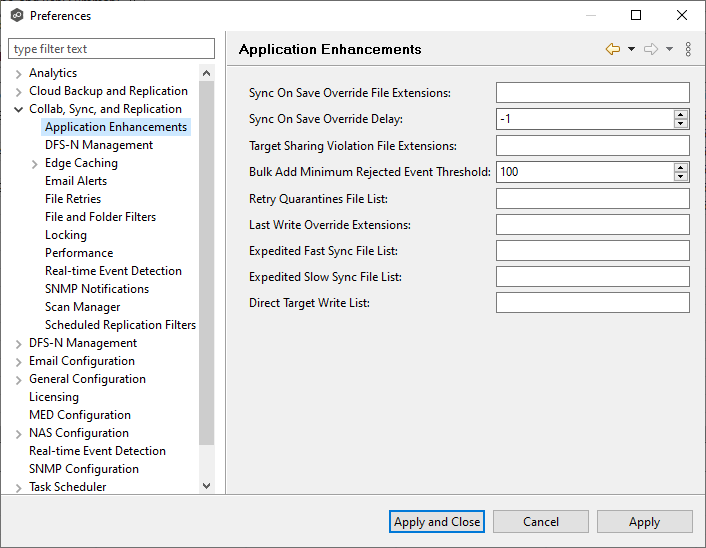
Task: Click the back navigation arrow icon
Action: click(x=612, y=49)
